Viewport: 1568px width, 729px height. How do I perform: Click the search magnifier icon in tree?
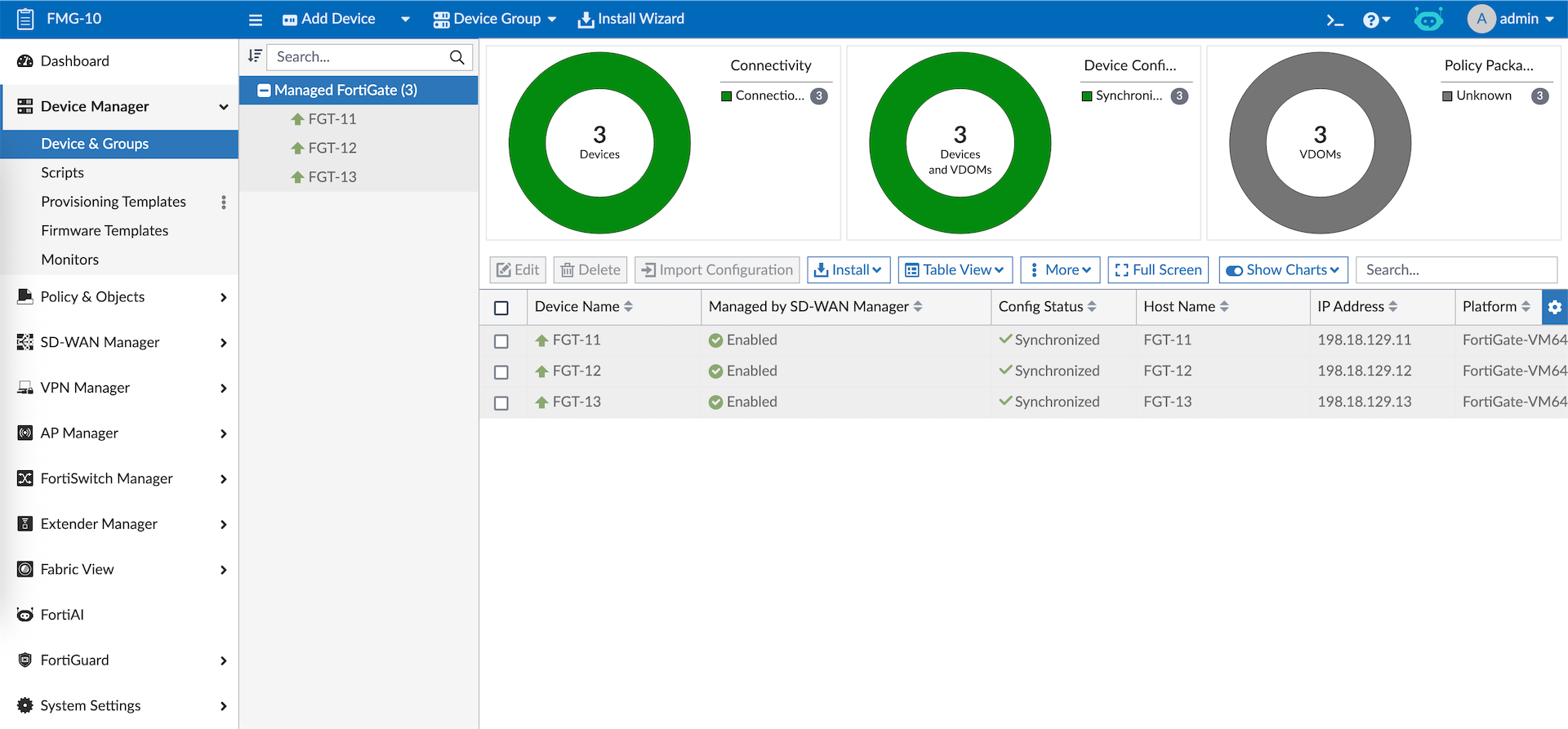457,57
